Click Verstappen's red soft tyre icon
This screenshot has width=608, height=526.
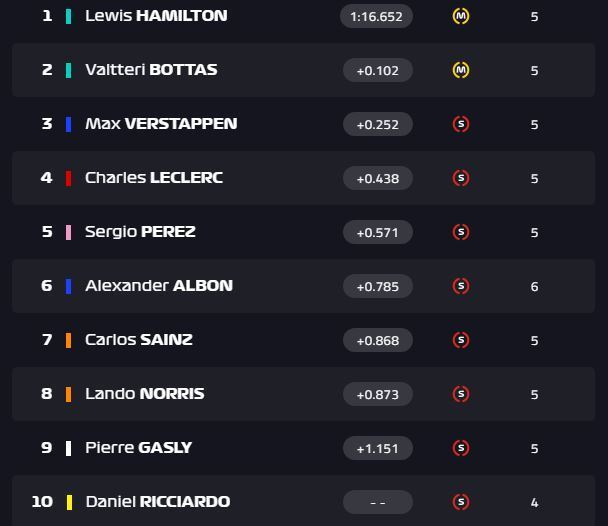pos(461,124)
